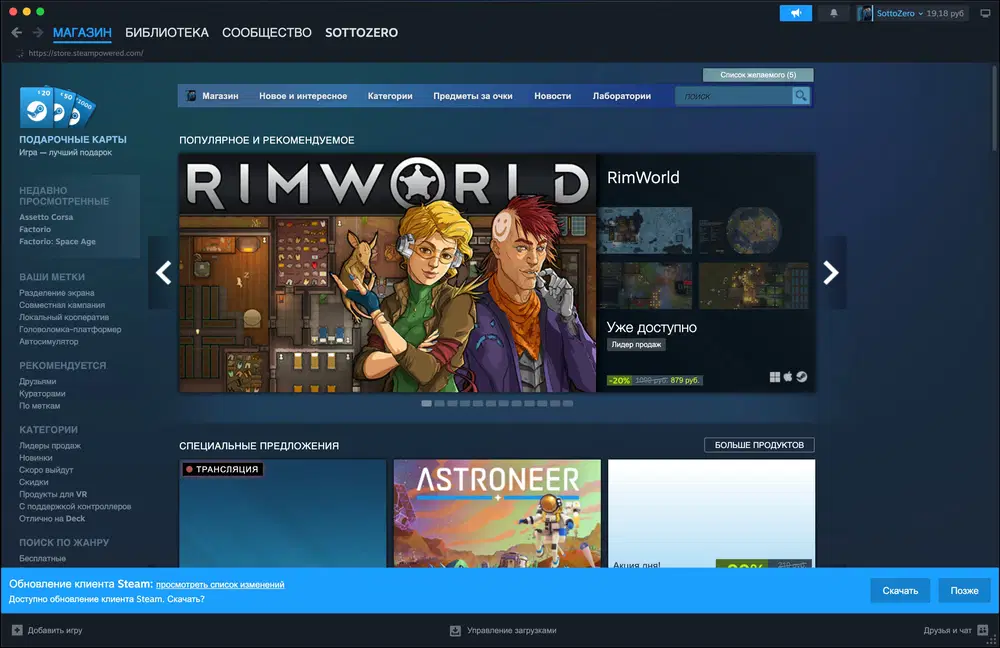Show previous featured game with left chevron

click(x=163, y=273)
